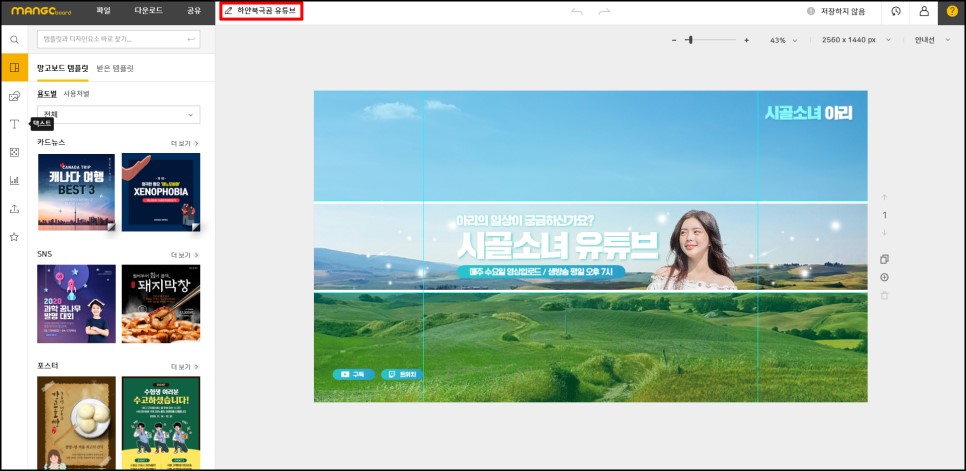Open the chart tool icon in sidebar
Screen dimensions: 966x471
14,180
